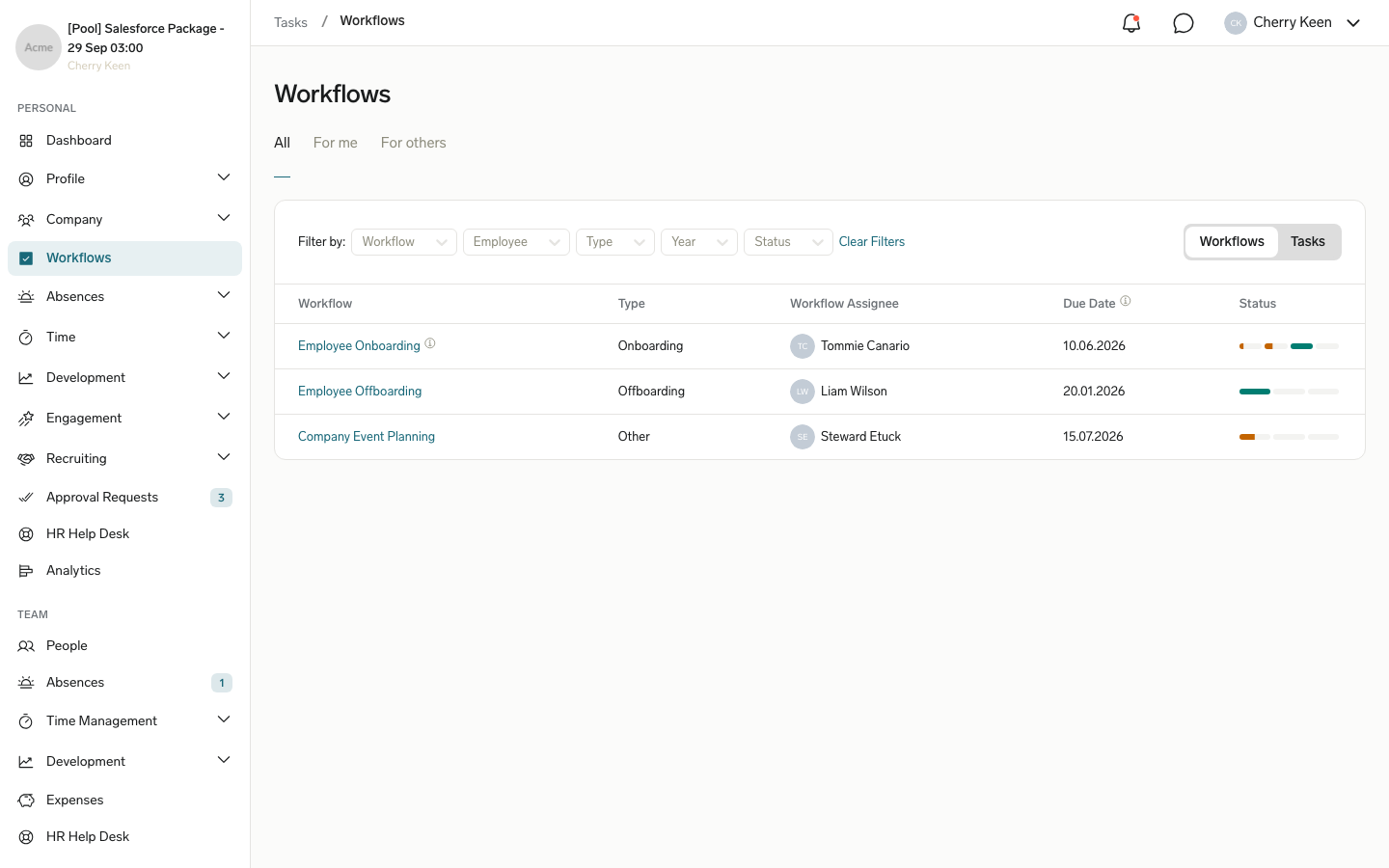Open the Employee Onboarding workflow link
Viewport: 1389px width, 868px height.
359,346
